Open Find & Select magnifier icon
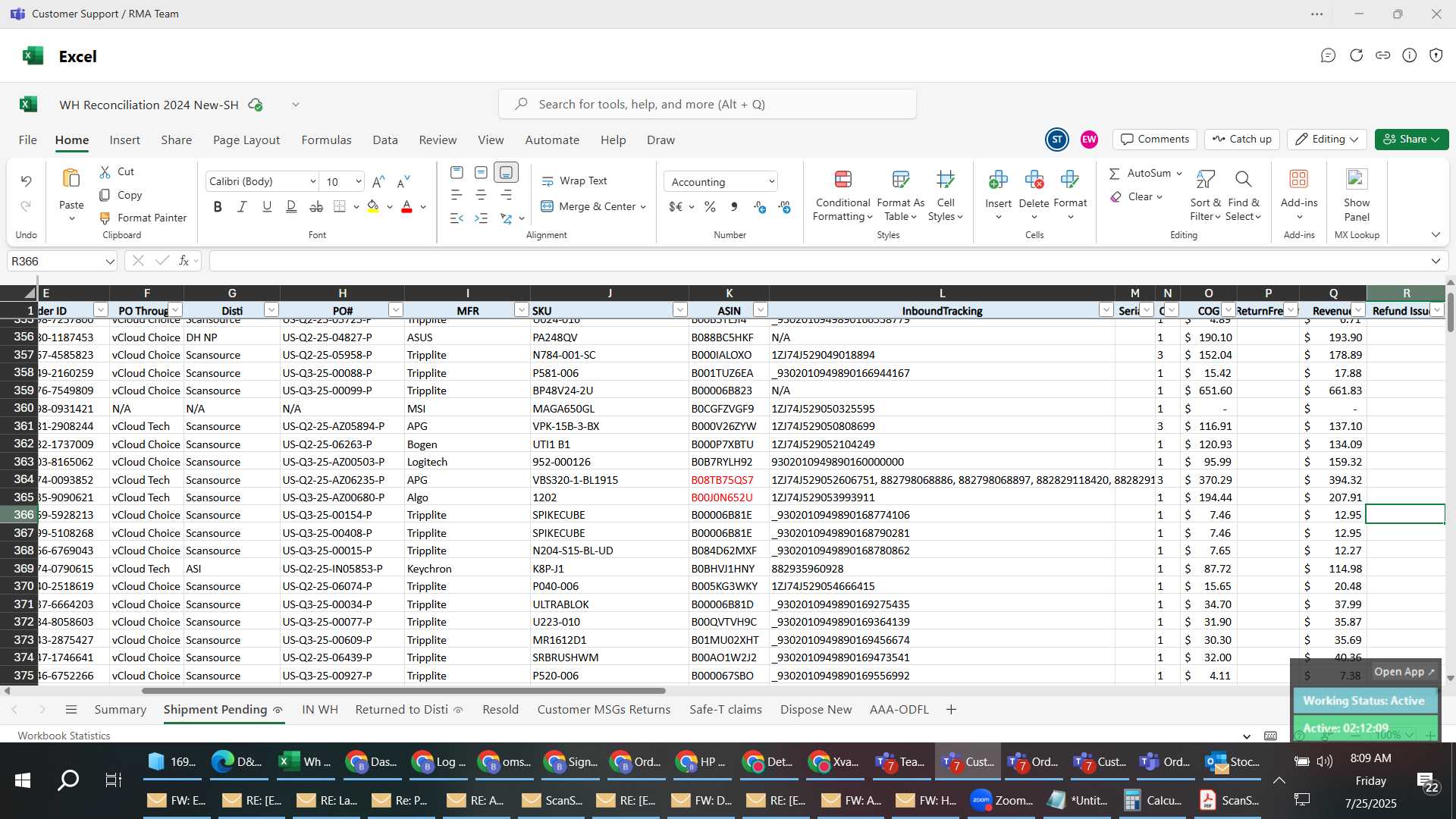The width and height of the screenshot is (1456, 819). (1243, 179)
